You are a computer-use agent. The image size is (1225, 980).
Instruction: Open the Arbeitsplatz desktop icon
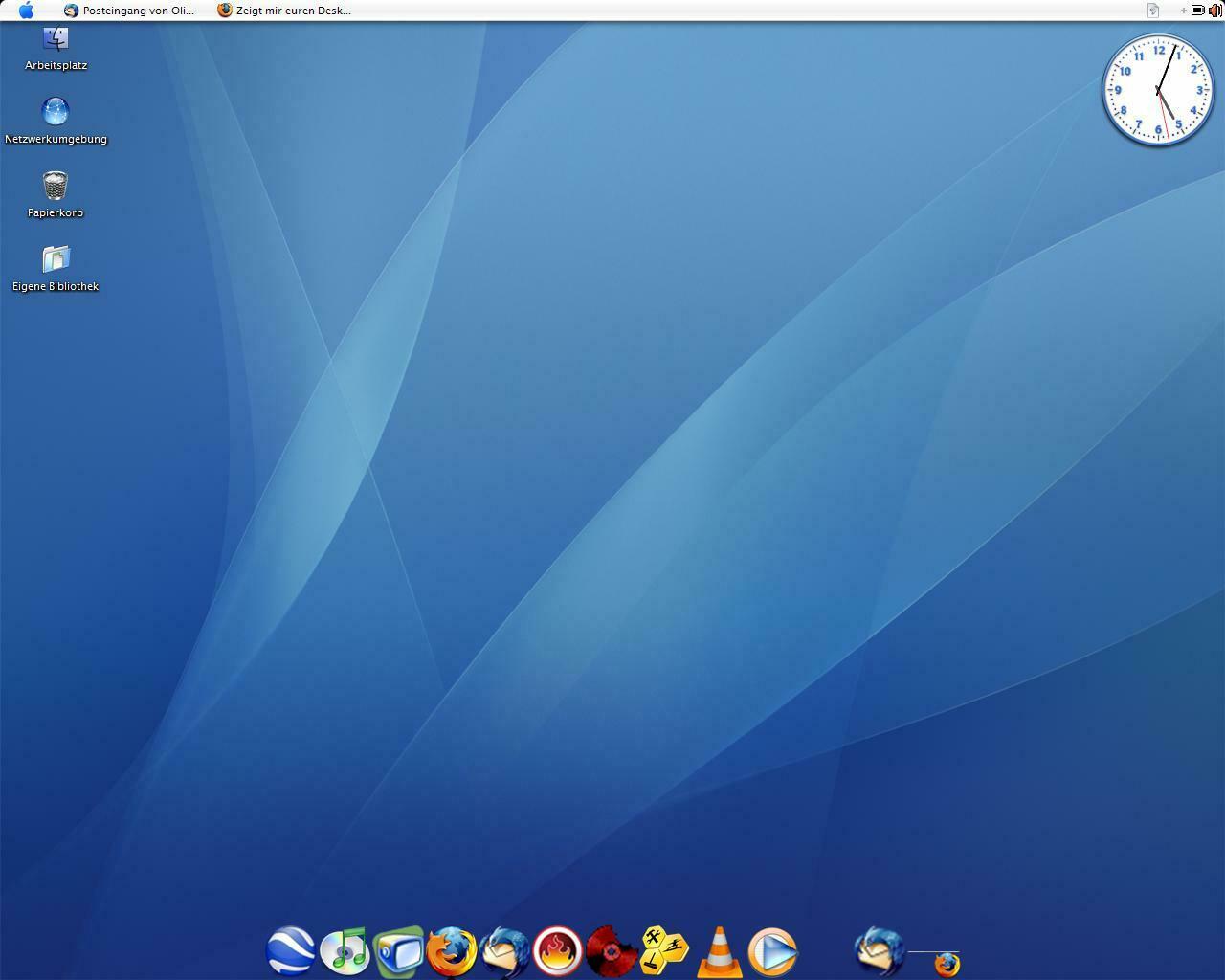56,49
